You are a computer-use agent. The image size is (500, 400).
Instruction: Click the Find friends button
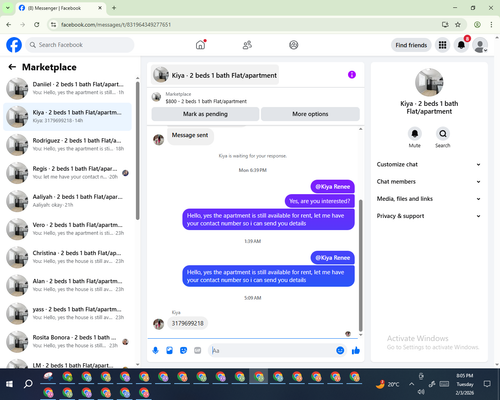point(411,45)
